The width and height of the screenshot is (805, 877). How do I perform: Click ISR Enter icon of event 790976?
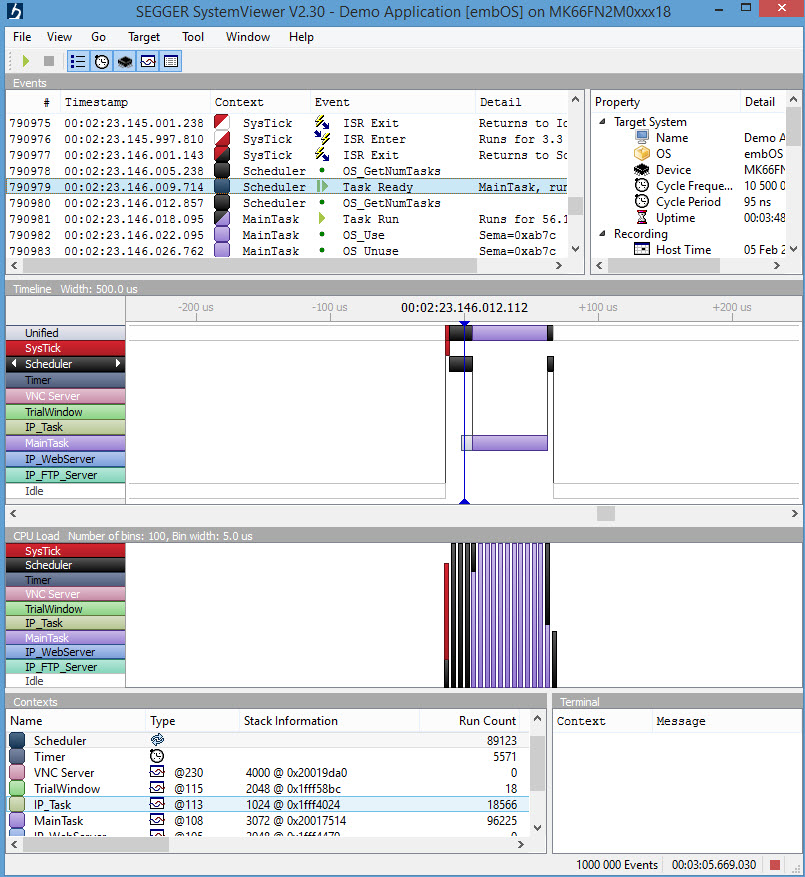[322, 138]
